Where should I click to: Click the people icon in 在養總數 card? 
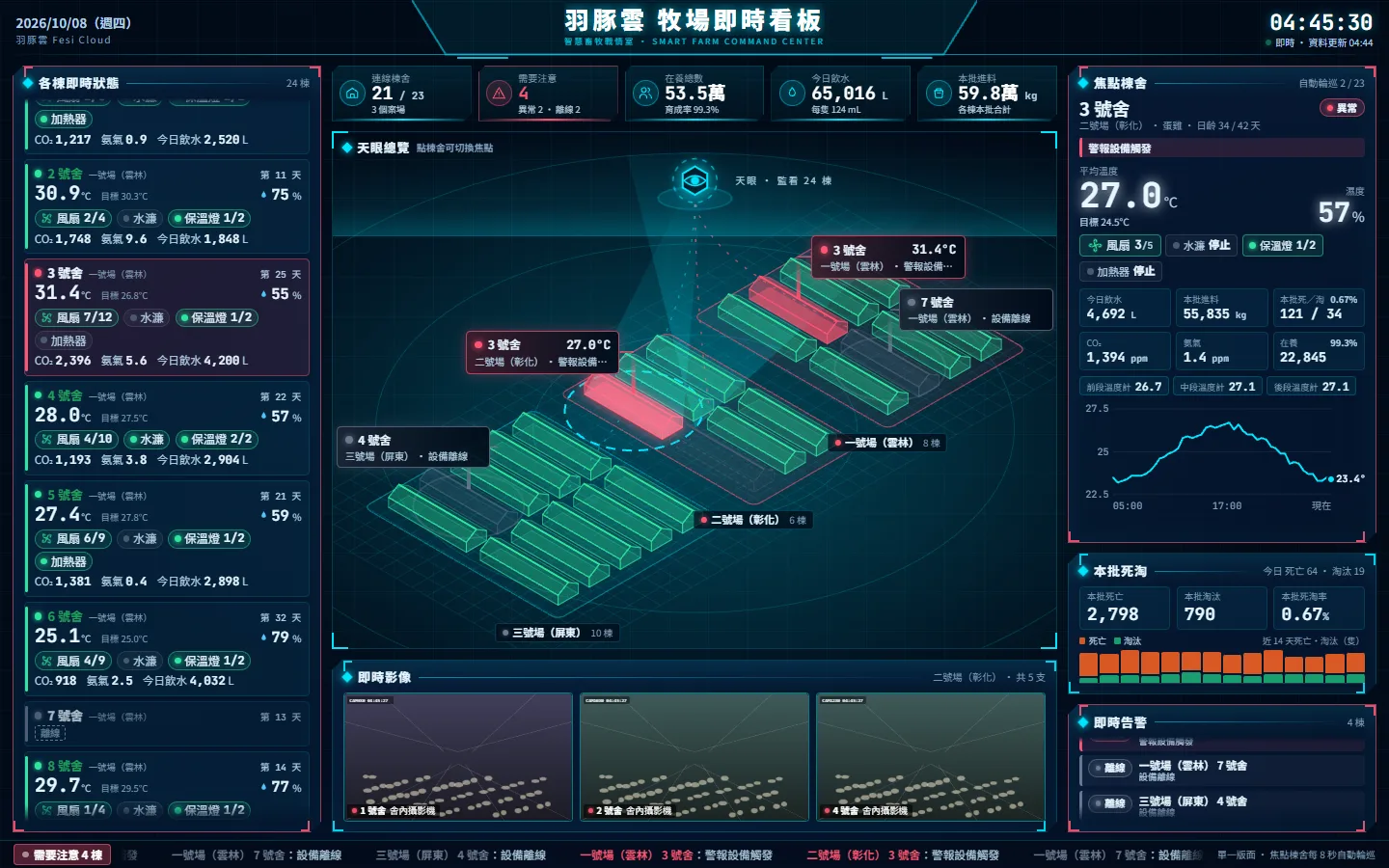tap(645, 94)
